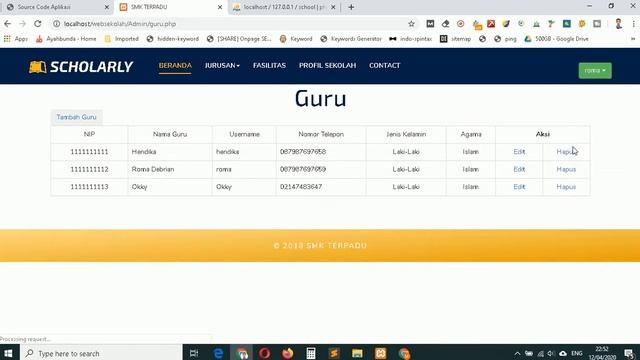Open Calculator from taskbar
Image resolution: width=640 pixels, height=360 pixels.
coord(311,353)
